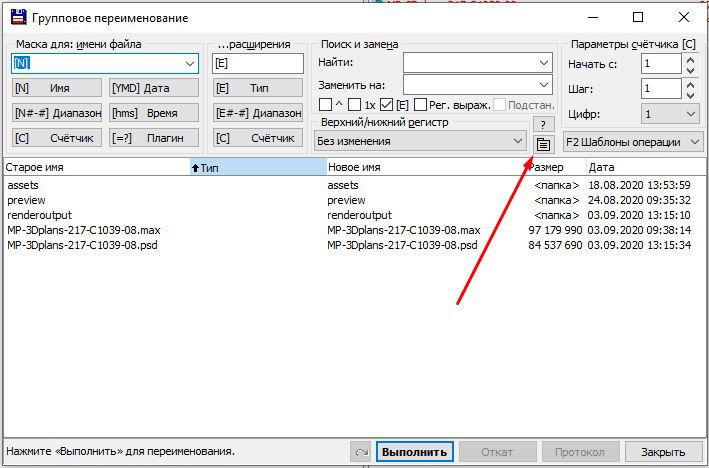Insert [C] Счётчик into name mask
Viewport: 709px width, 468px height.
pyautogui.click(x=57, y=137)
